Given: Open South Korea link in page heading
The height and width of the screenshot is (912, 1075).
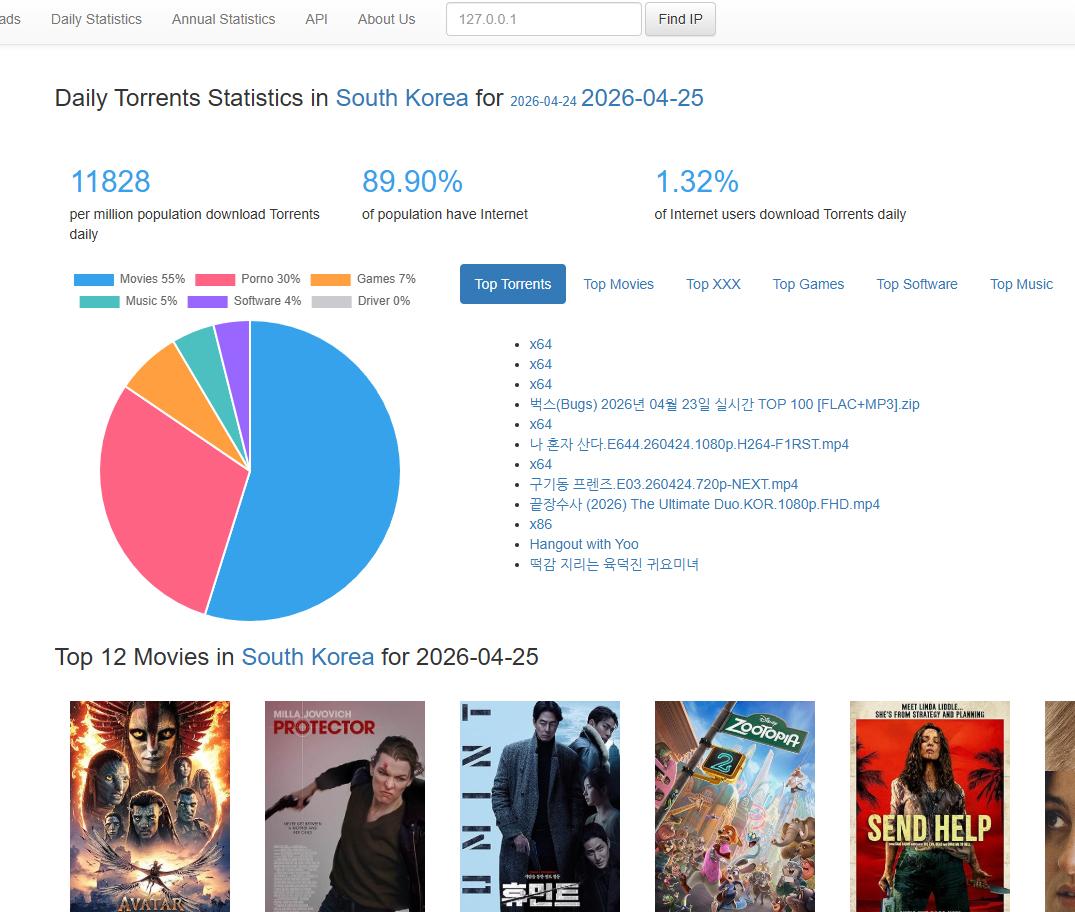Looking at the screenshot, I should 402,98.
